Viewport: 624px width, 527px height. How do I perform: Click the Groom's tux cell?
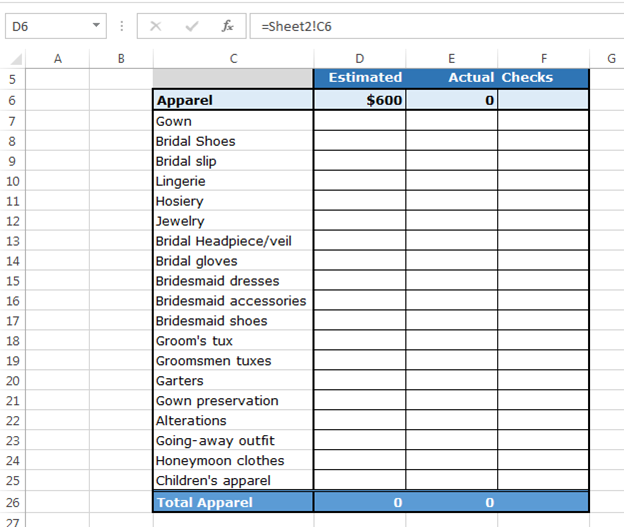pyautogui.click(x=233, y=341)
